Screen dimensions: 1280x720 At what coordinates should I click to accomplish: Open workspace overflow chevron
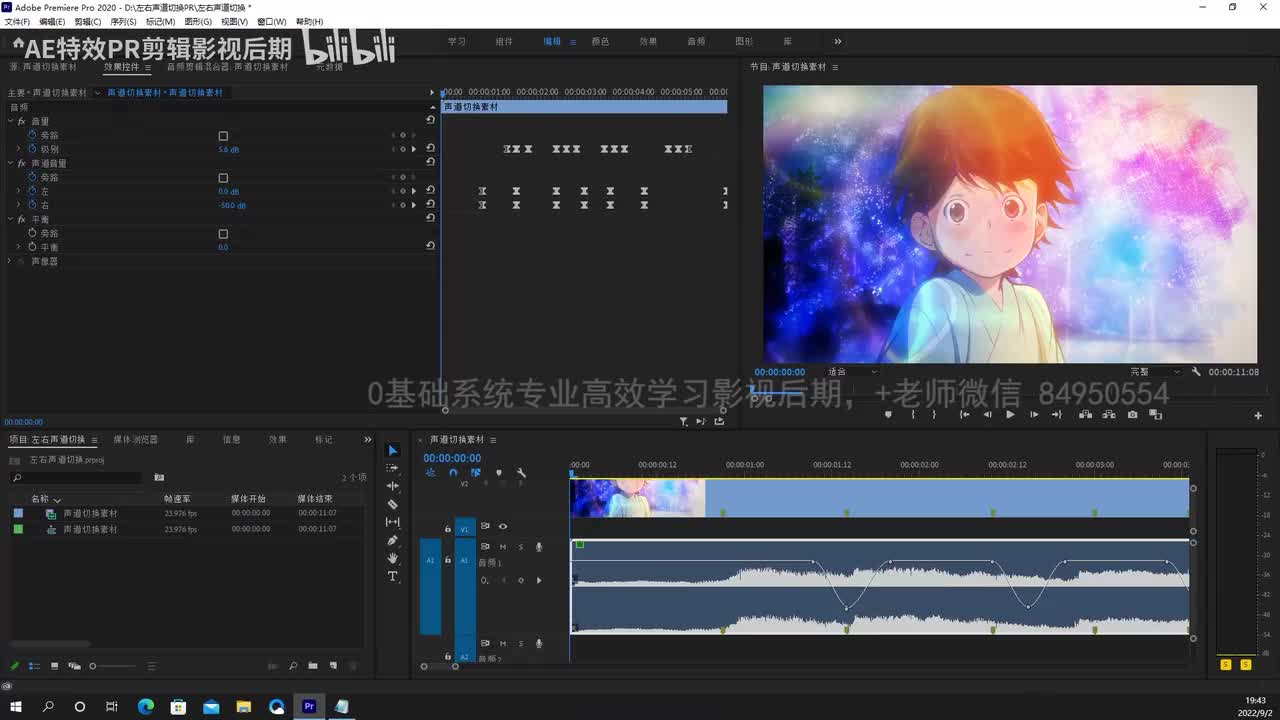click(837, 42)
